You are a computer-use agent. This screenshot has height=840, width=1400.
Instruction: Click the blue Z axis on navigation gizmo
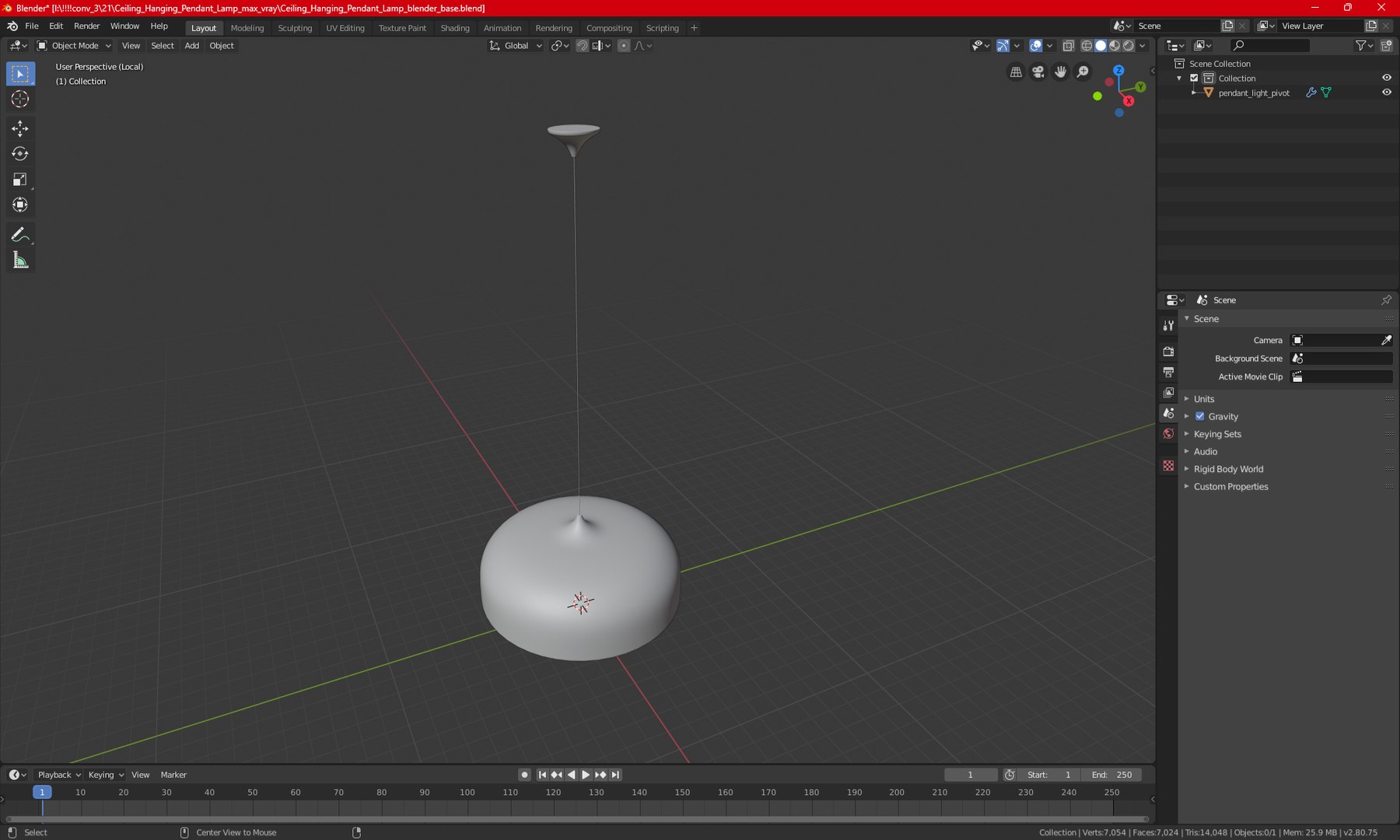pyautogui.click(x=1118, y=70)
